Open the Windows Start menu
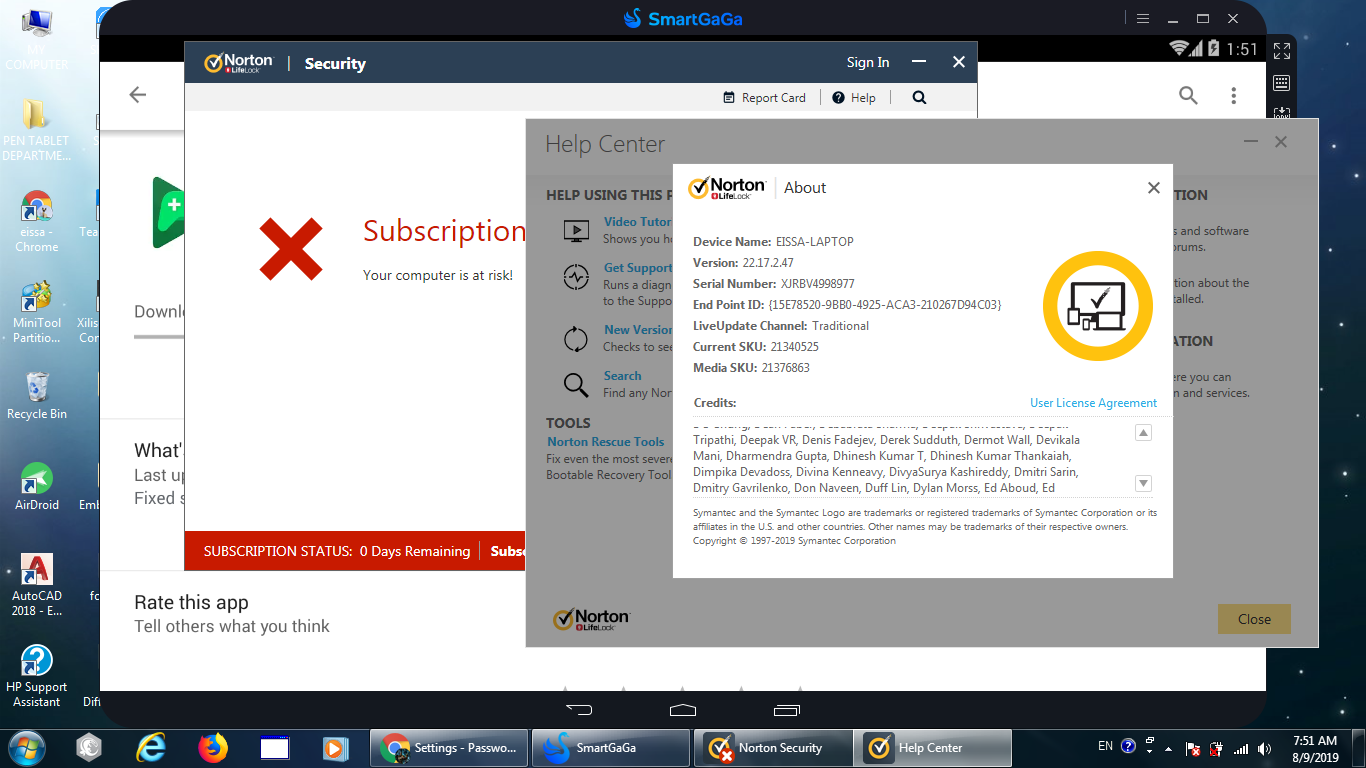Image resolution: width=1366 pixels, height=768 pixels. click(x=26, y=747)
